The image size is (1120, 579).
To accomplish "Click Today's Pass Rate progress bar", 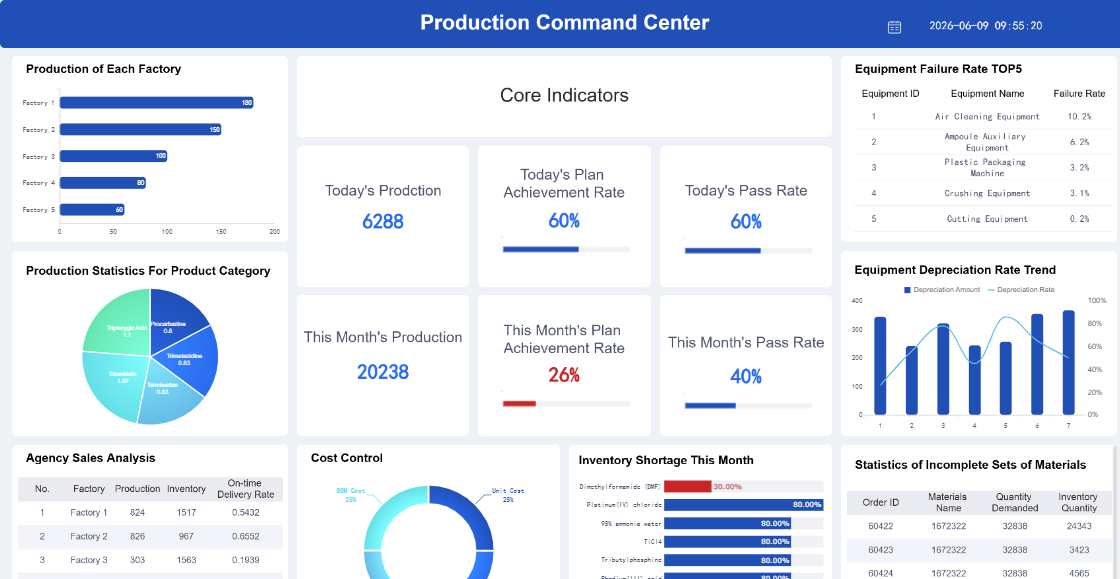I will tap(749, 251).
